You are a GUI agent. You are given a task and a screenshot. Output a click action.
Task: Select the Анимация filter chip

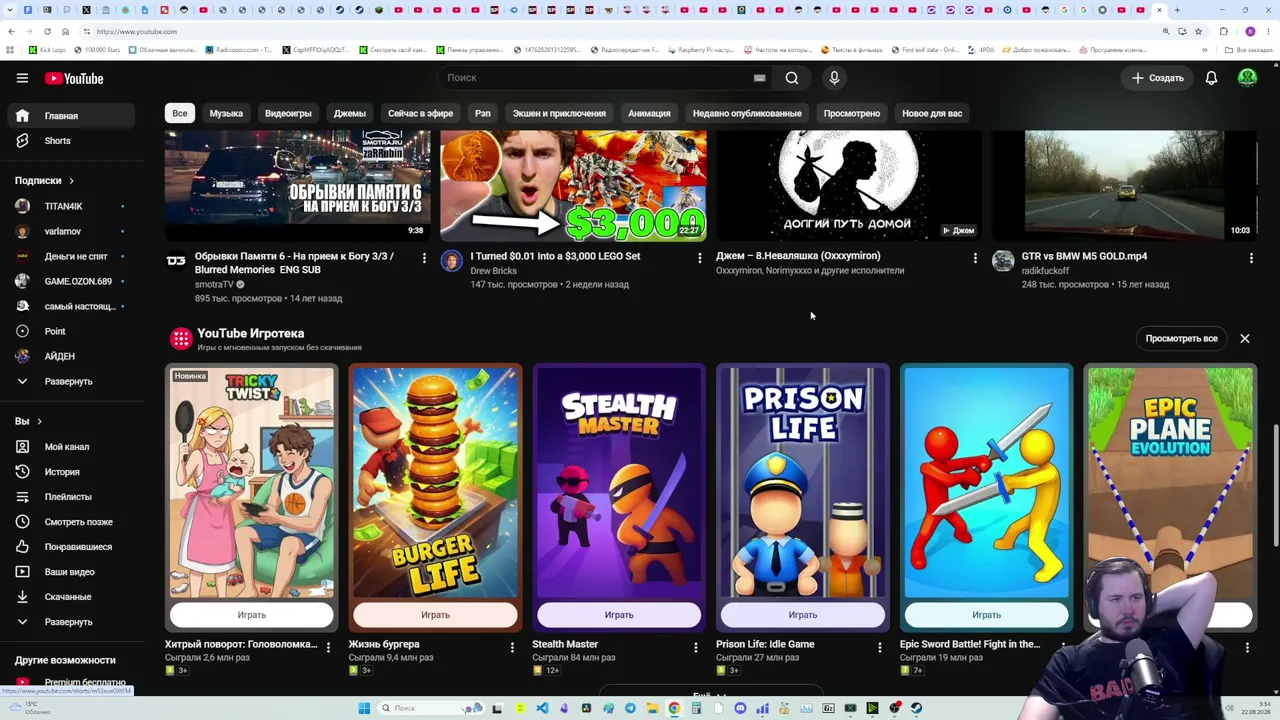[649, 113]
